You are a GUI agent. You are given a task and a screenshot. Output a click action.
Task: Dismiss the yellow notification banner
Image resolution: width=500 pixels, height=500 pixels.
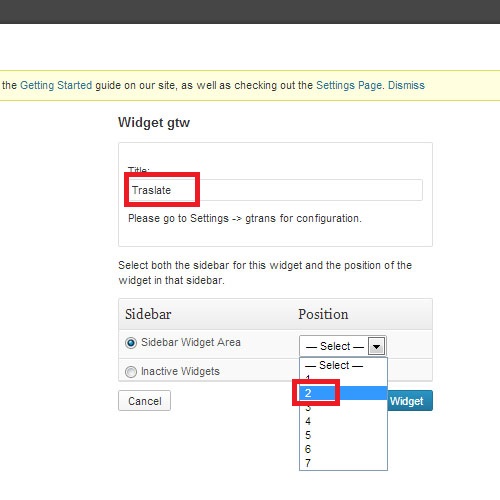406,85
